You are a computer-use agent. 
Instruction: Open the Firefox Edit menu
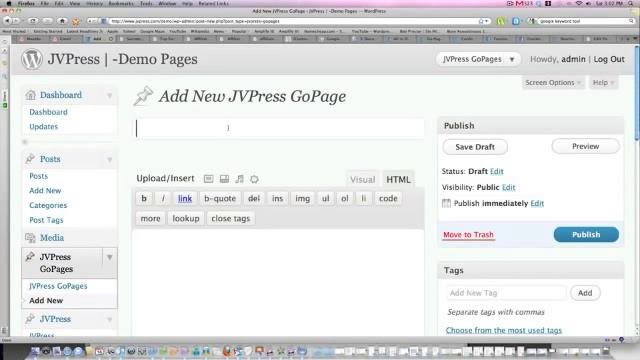click(59, 3)
